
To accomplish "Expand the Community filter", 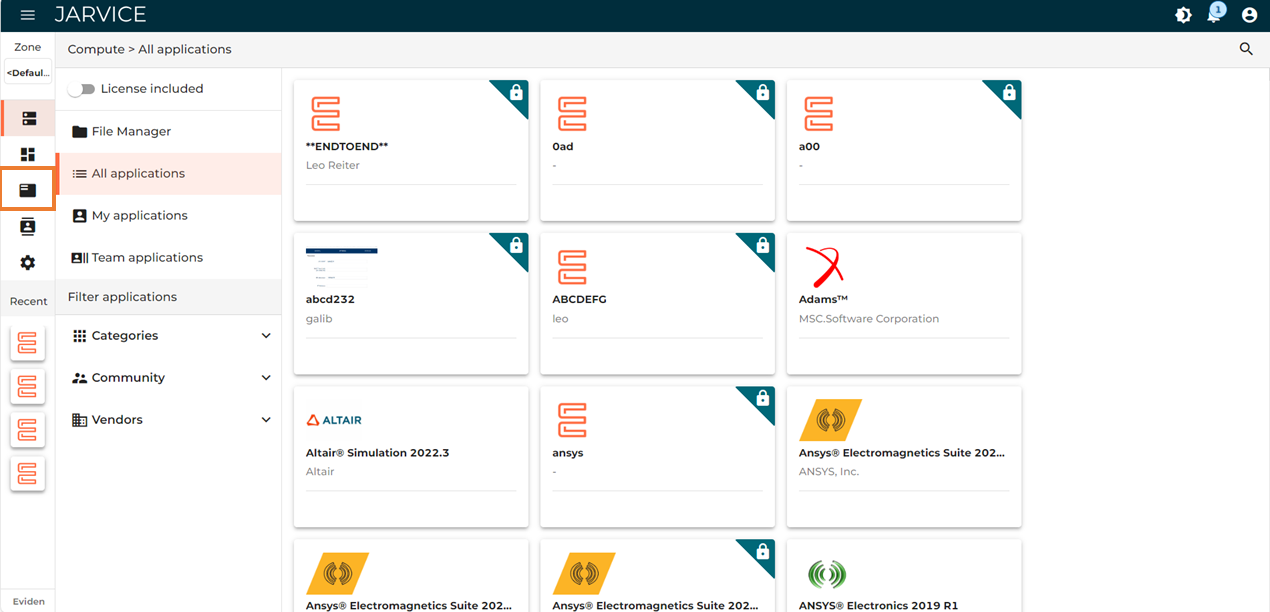I will tap(169, 378).
